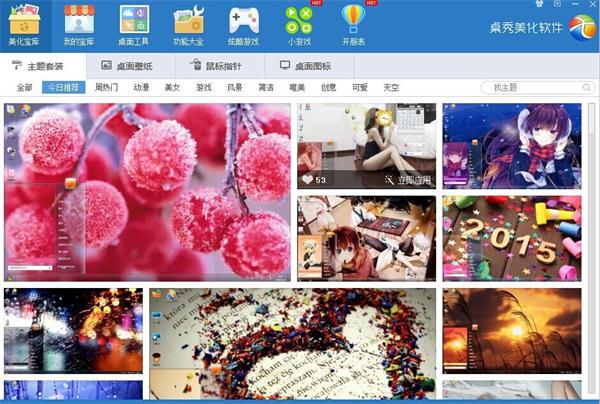The height and width of the screenshot is (404, 600).
Task: Open the 小游戏 icon
Action: pos(298,19)
